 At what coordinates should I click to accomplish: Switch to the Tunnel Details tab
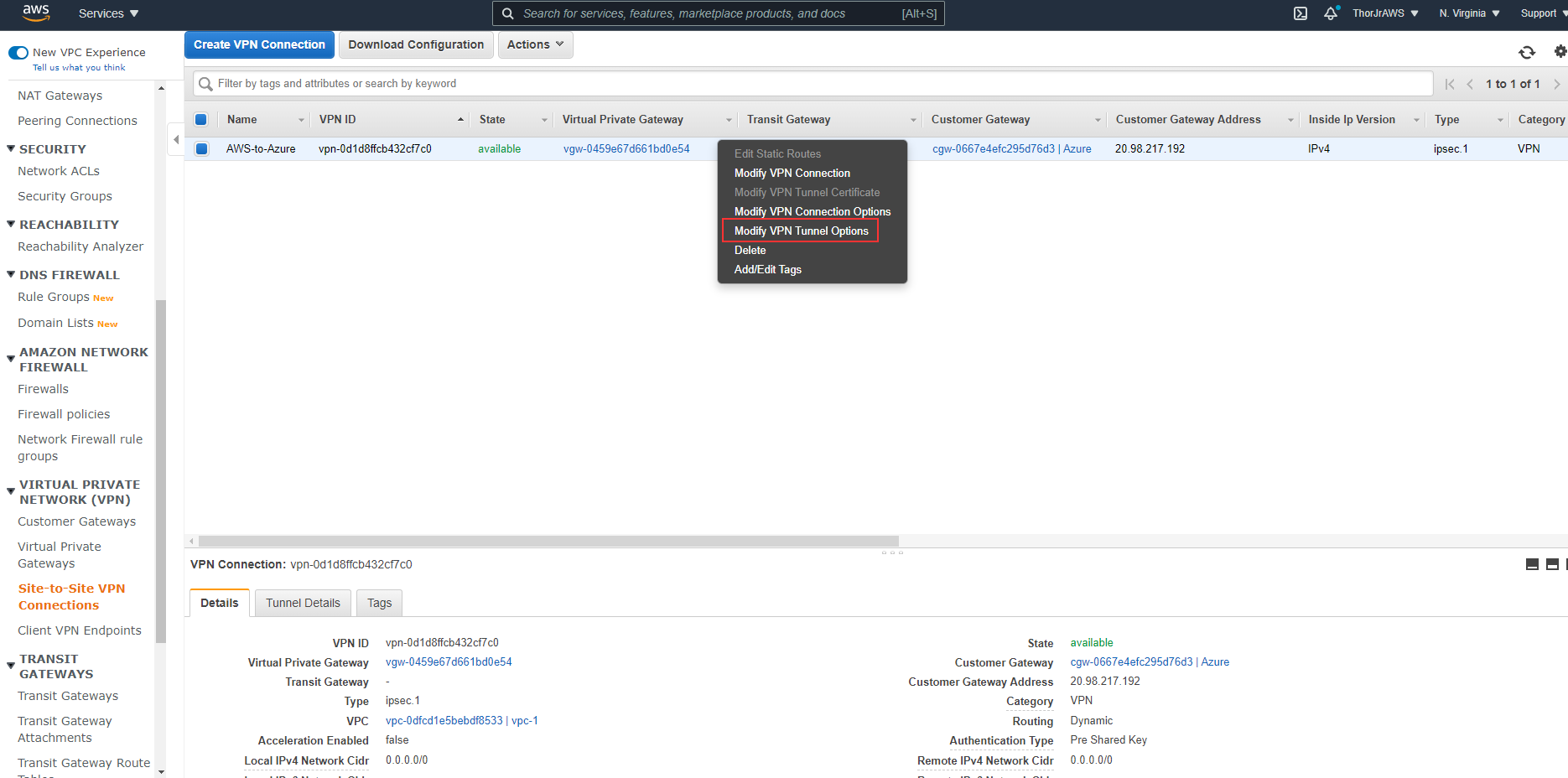(x=303, y=603)
